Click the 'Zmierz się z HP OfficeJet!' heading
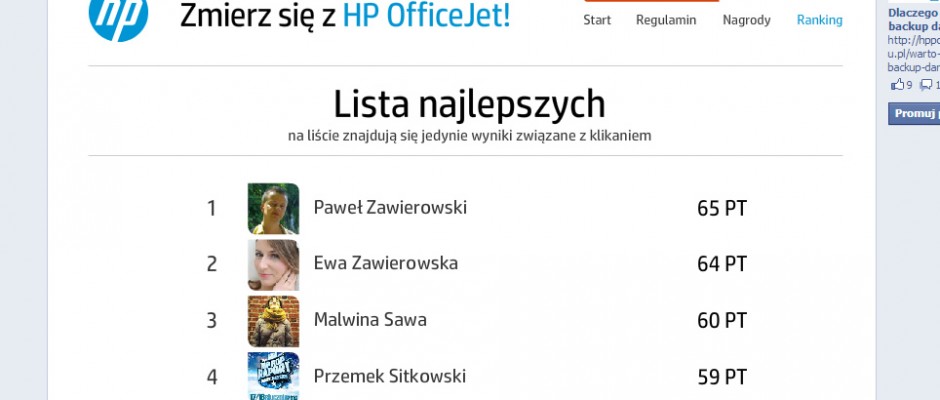The height and width of the screenshot is (400, 940). coord(345,16)
